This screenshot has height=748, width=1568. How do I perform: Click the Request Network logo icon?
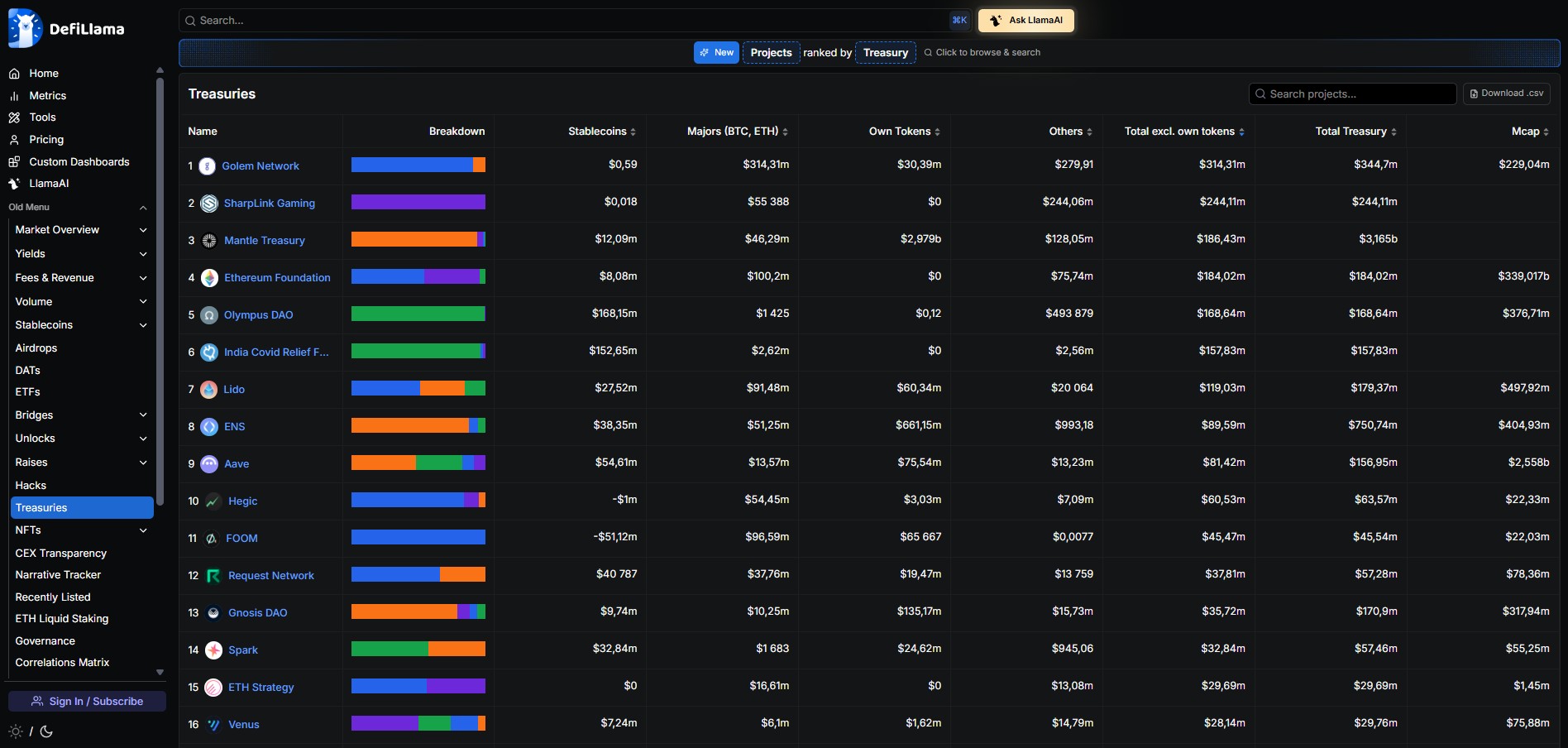213,576
